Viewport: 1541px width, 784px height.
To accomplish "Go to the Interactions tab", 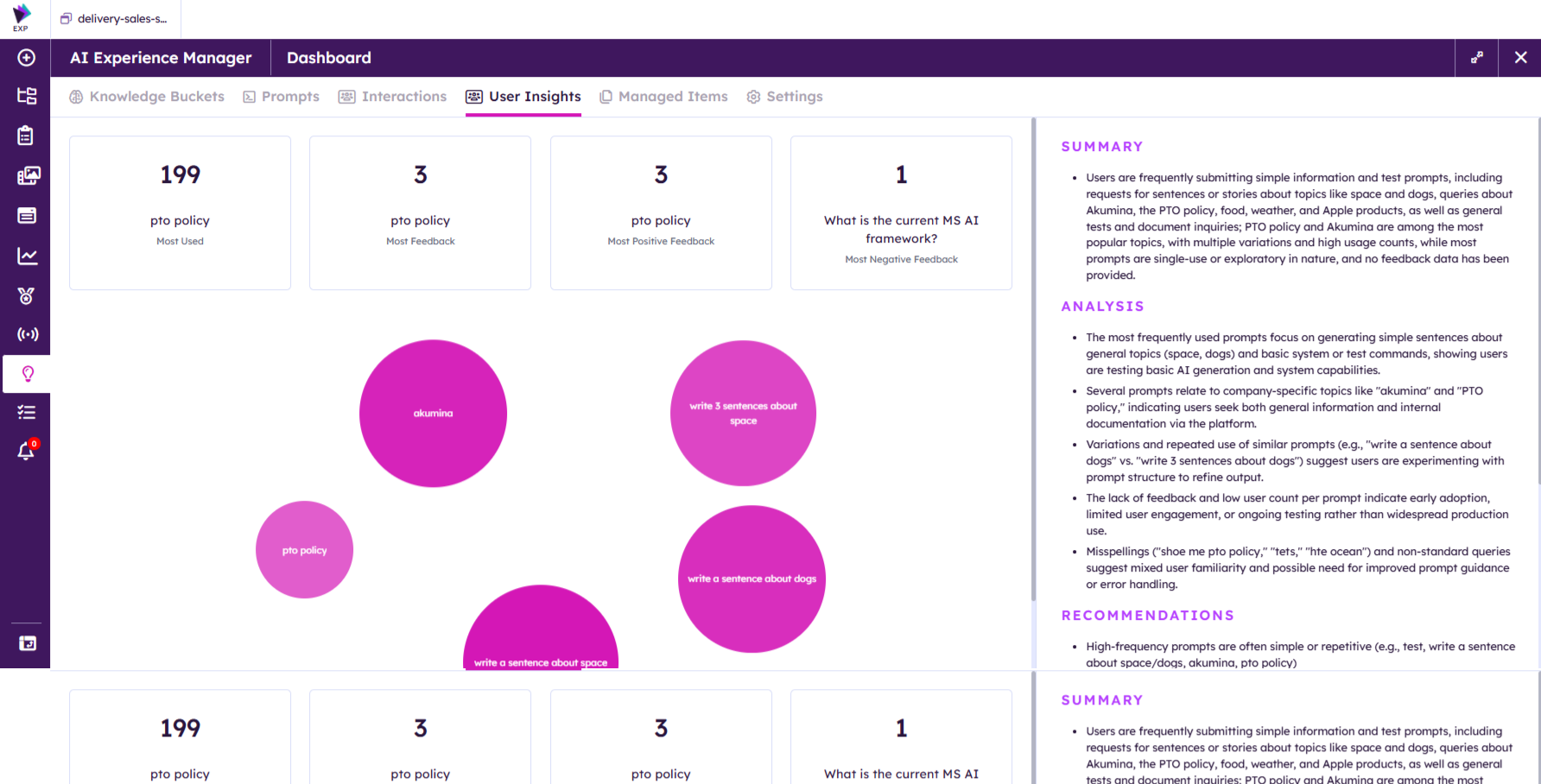I will 392,97.
